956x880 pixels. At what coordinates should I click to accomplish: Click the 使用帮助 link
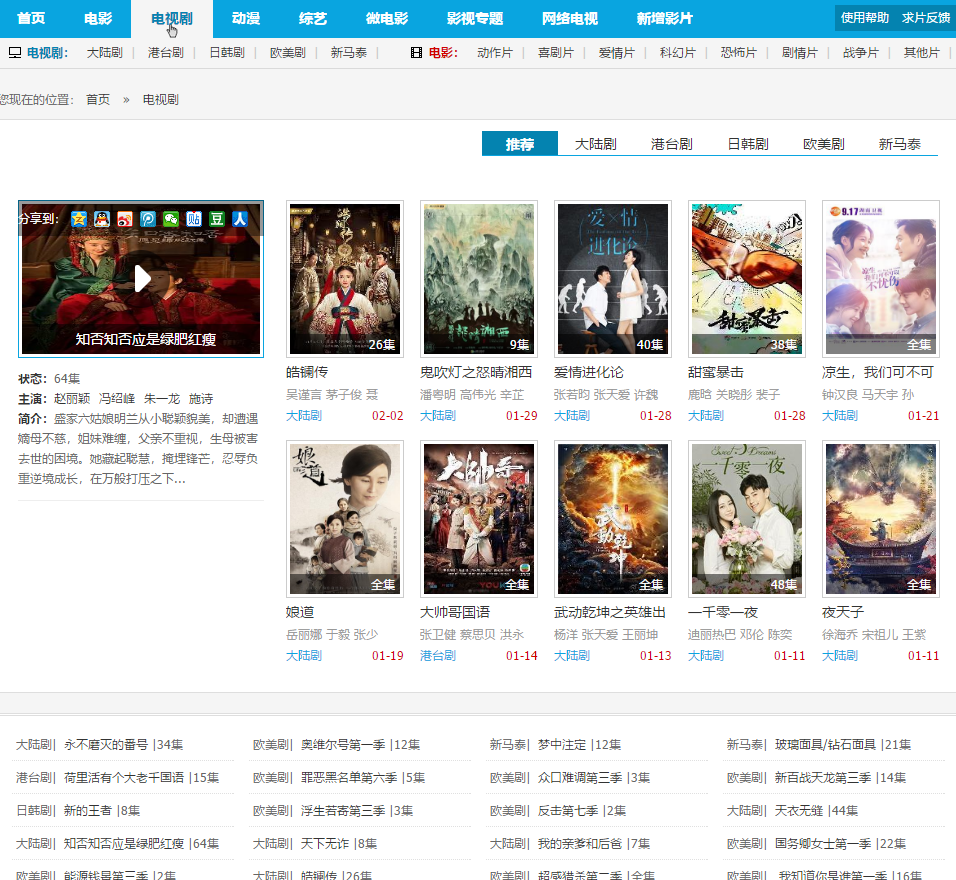pos(865,18)
